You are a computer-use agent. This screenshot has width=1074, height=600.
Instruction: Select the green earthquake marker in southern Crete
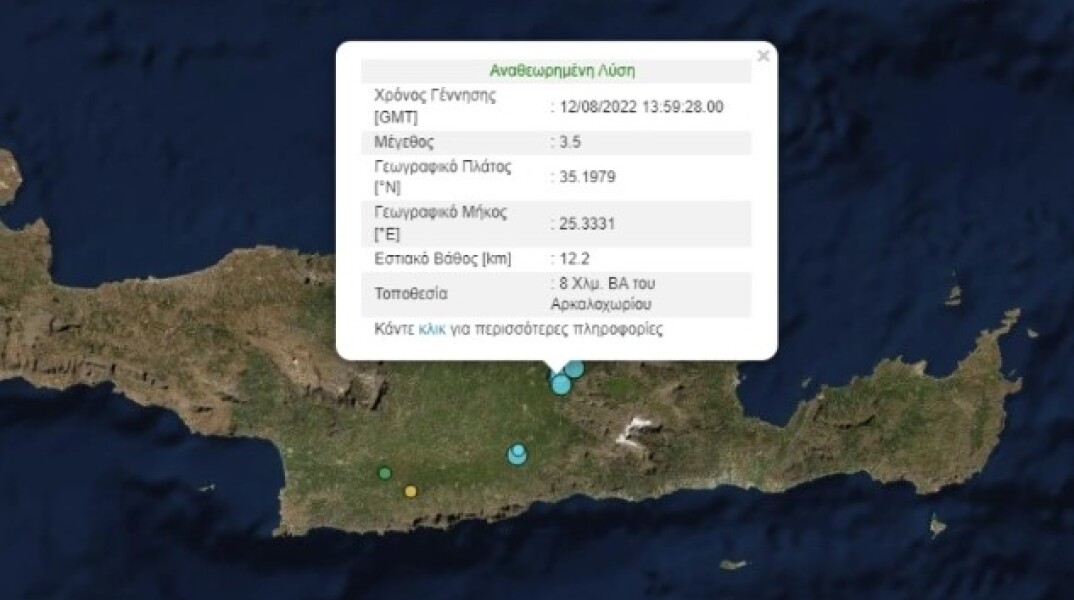(383, 471)
